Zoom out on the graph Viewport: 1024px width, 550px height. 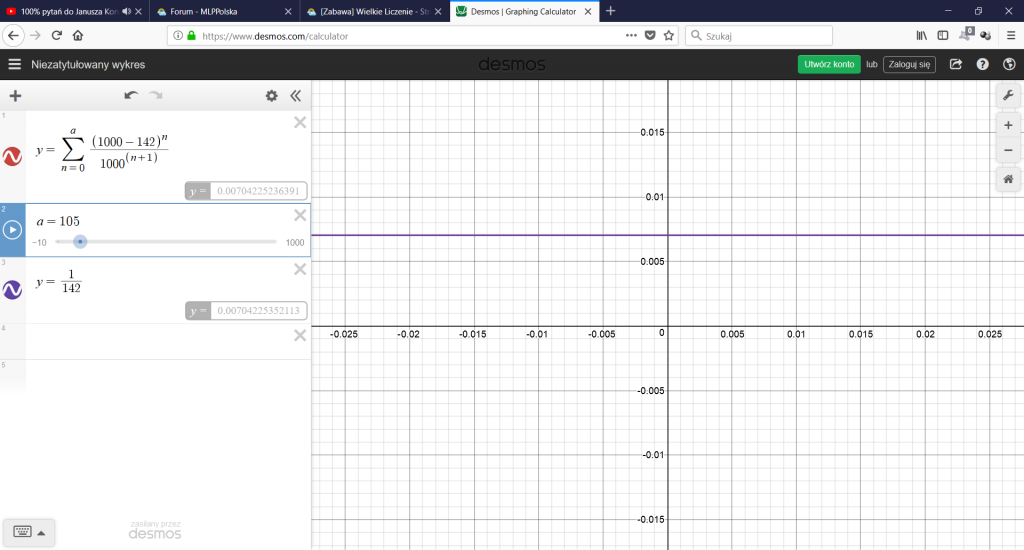coord(1008,150)
